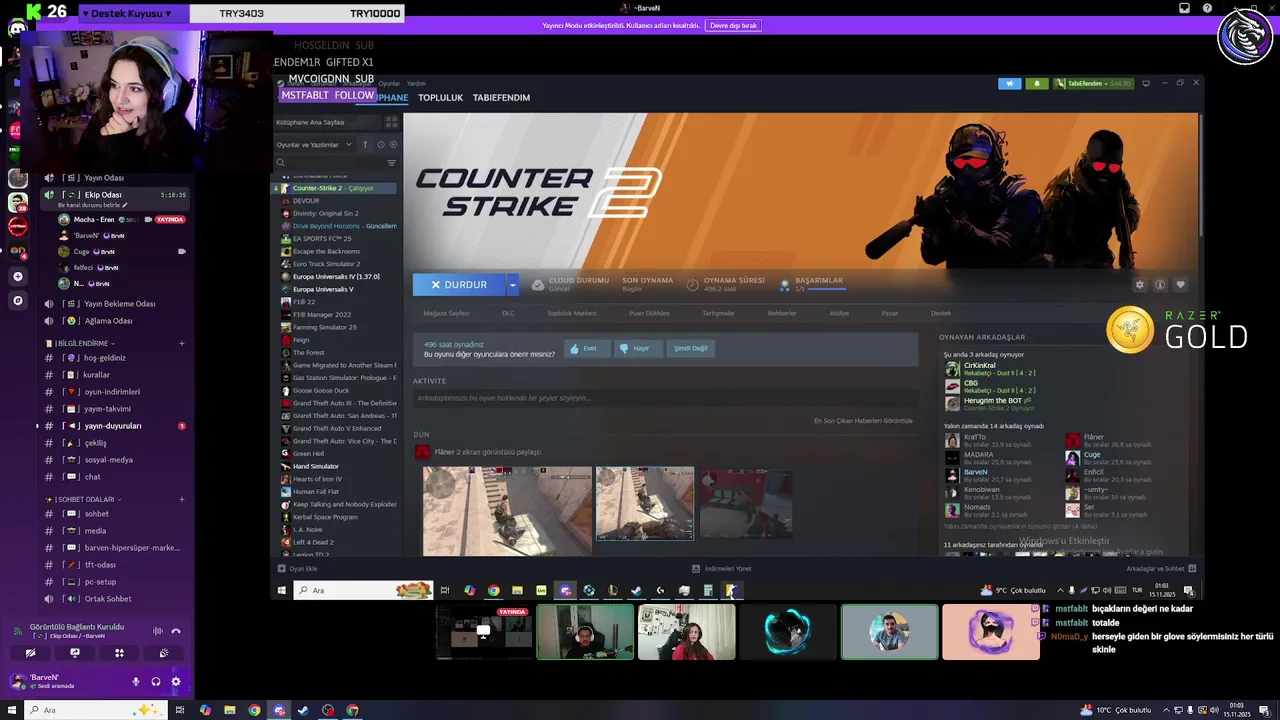Image resolution: width=1280 pixels, height=720 pixels.
Task: Expand Oyunlar ve Yazılımlar filter dropdown
Action: click(x=314, y=145)
